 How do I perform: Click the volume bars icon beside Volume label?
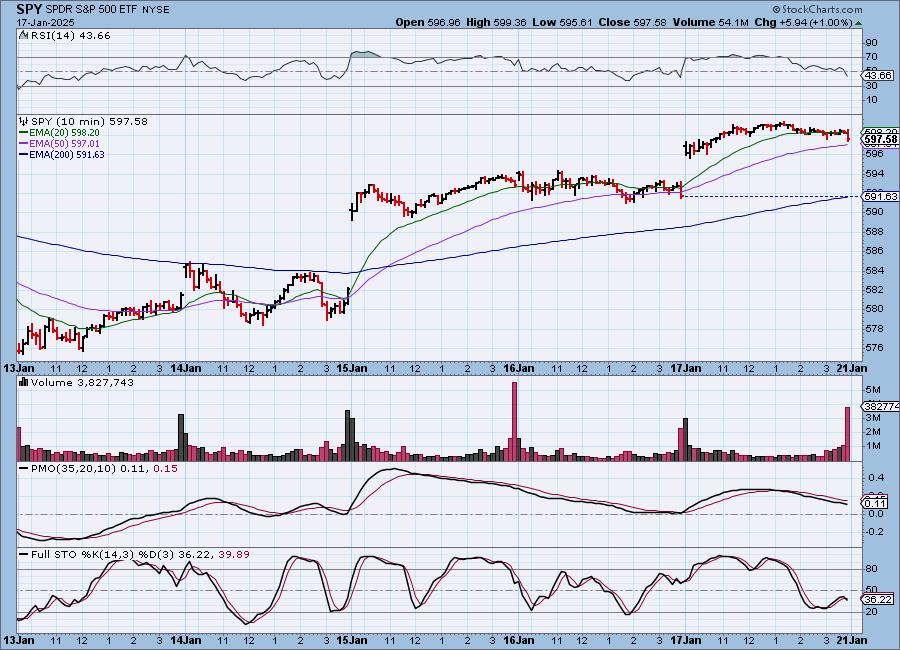tap(24, 382)
